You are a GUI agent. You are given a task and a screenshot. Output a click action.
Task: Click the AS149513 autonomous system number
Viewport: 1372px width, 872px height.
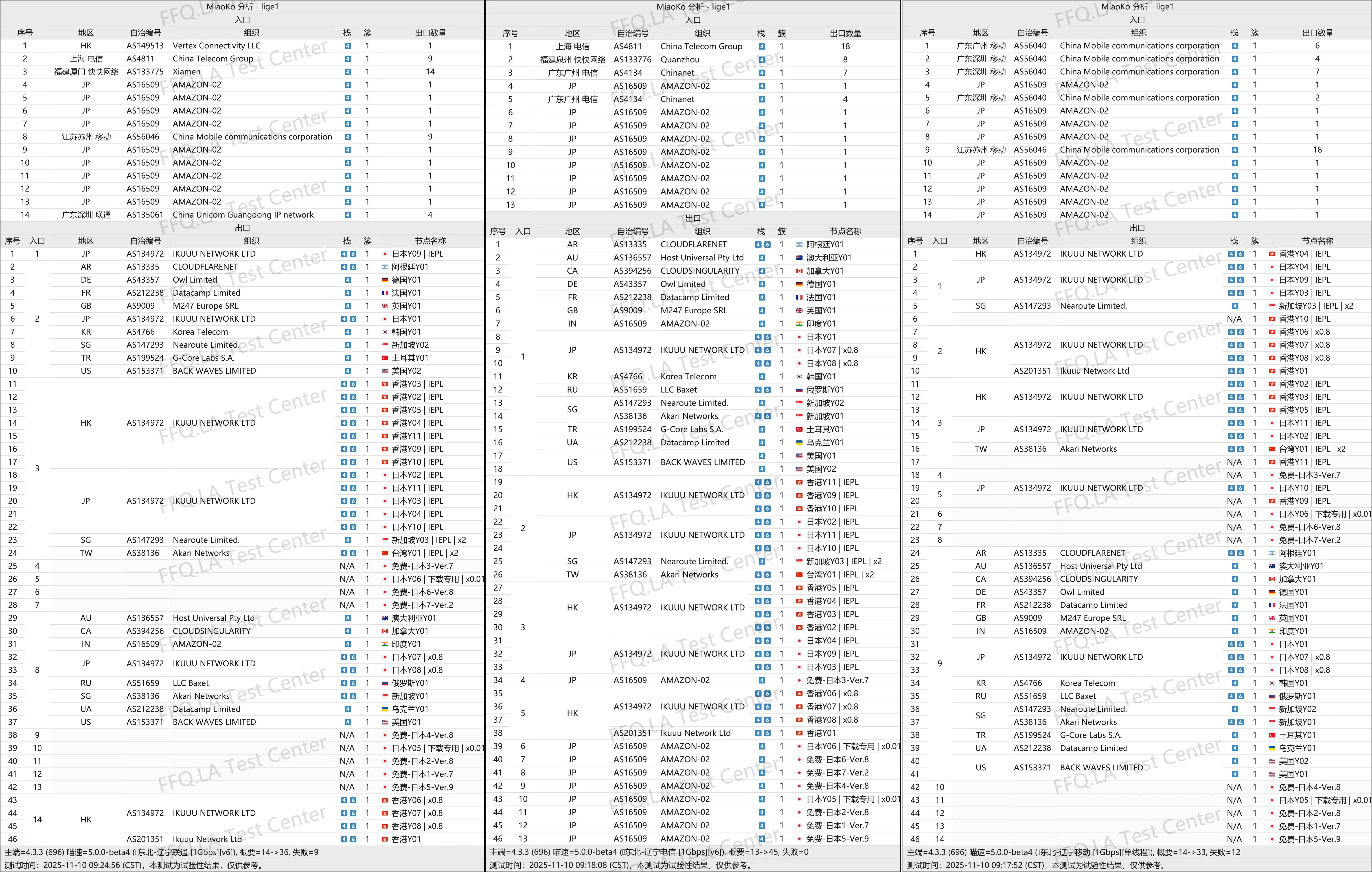click(145, 46)
